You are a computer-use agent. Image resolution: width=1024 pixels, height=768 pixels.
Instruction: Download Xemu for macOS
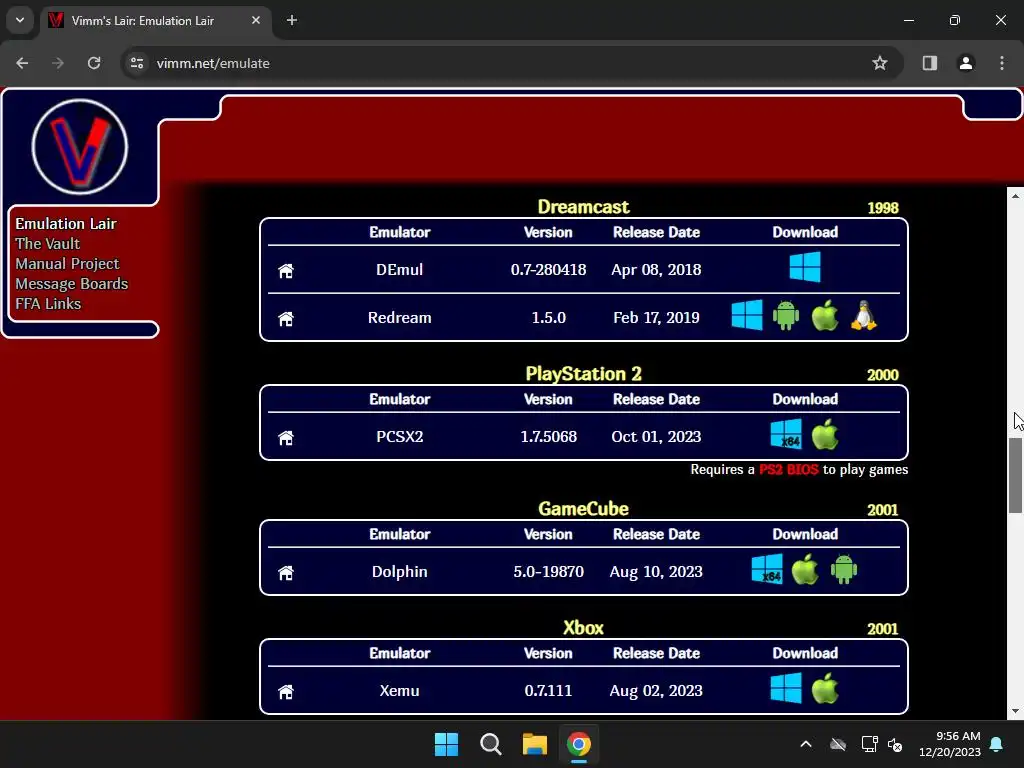[825, 688]
